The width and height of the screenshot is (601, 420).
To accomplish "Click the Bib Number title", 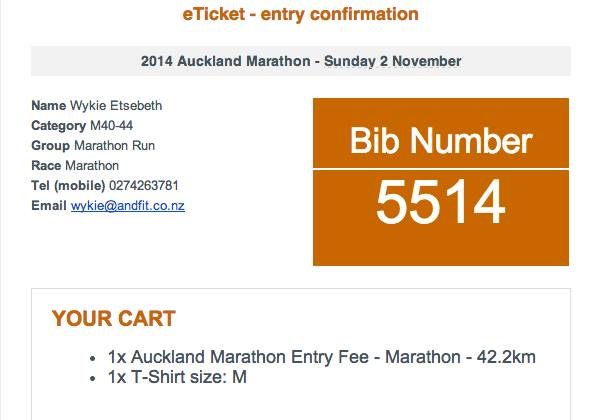I will pos(441,140).
